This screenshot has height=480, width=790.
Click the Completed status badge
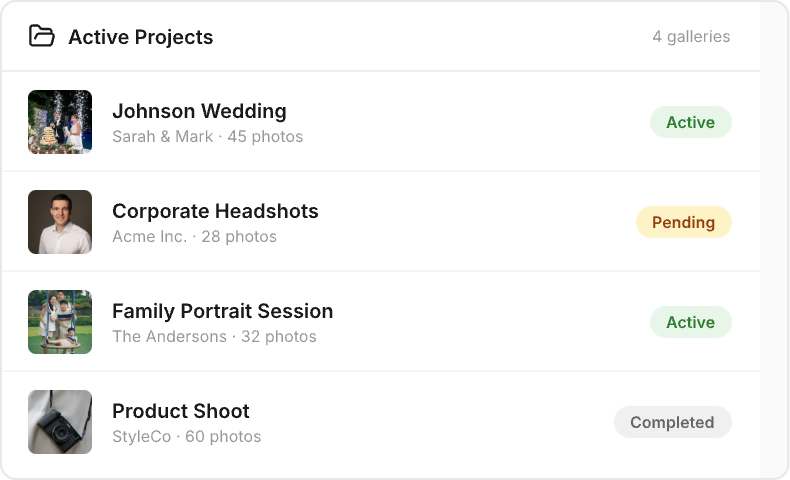[672, 422]
